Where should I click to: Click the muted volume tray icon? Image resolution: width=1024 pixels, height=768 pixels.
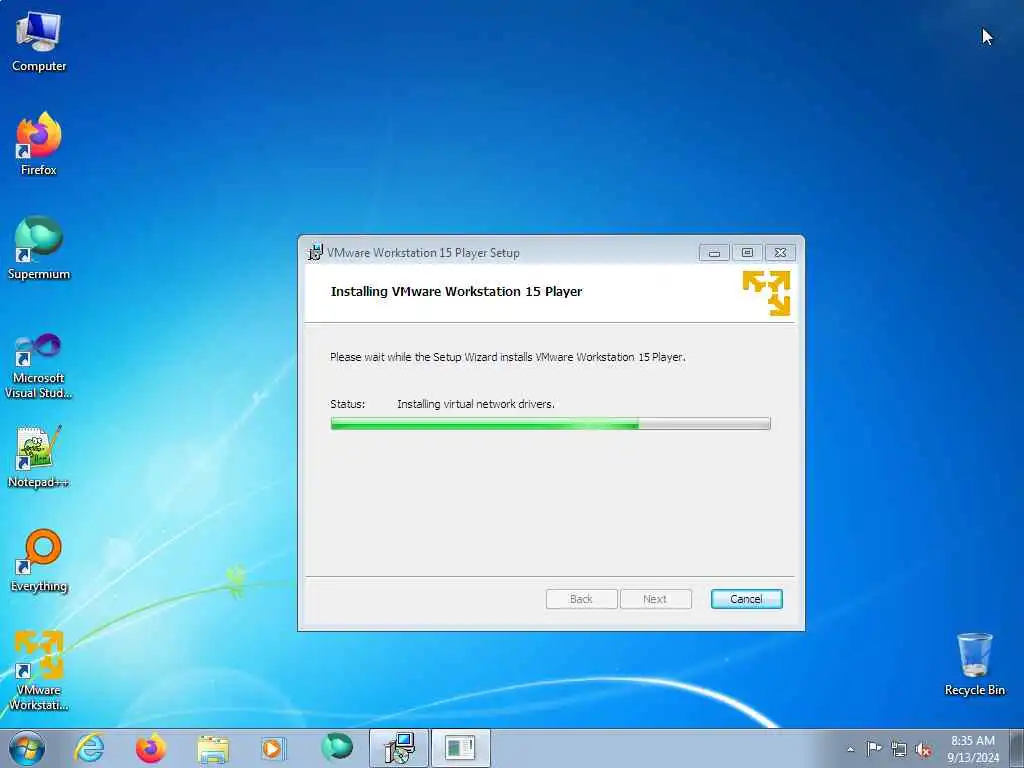pos(923,750)
